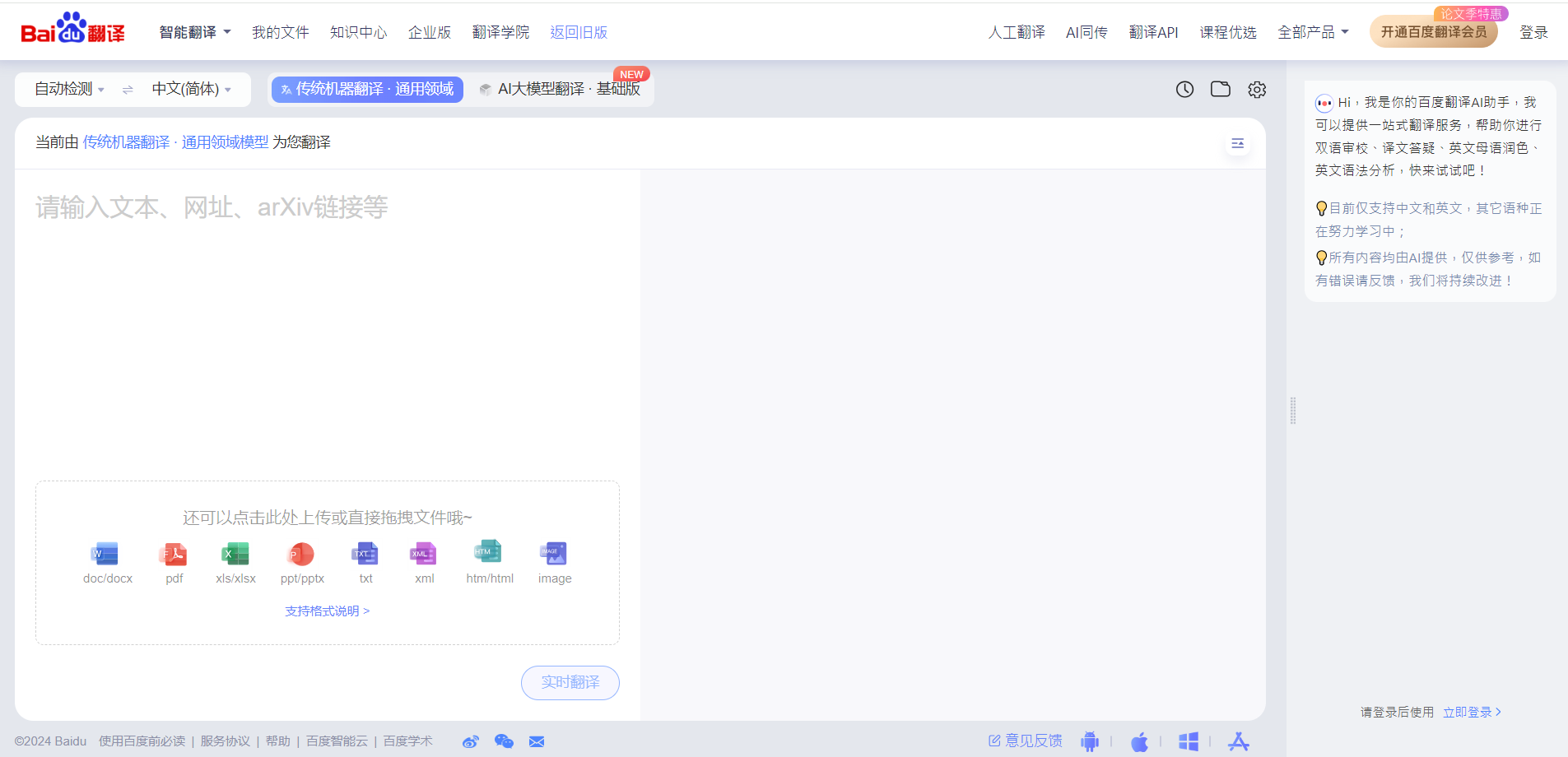Open the favorites folder icon
The width and height of the screenshot is (1568, 757).
coord(1221,89)
